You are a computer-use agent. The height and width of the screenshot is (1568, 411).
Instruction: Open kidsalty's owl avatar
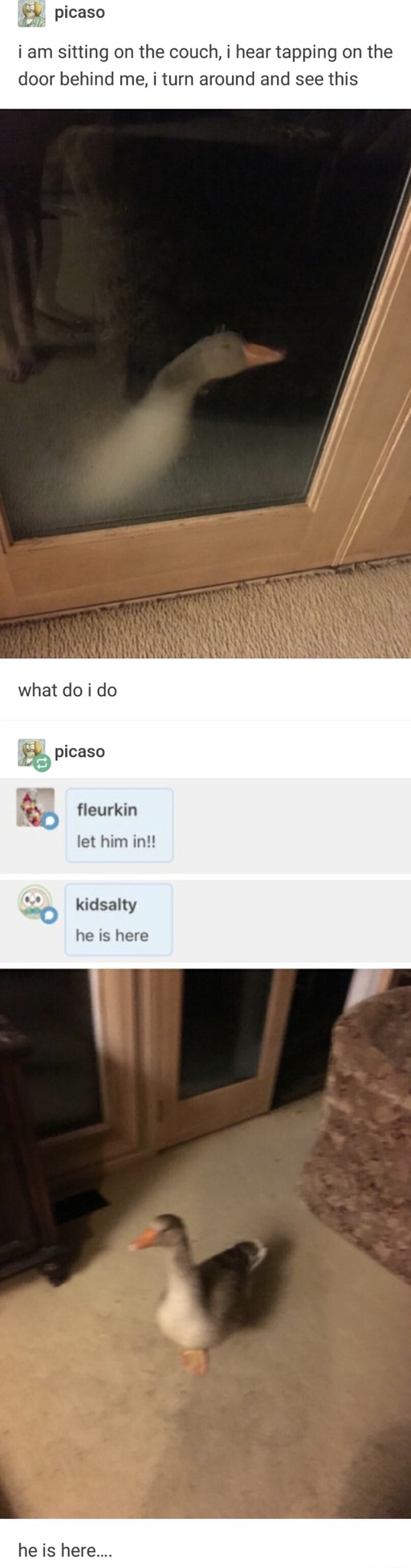[34, 902]
